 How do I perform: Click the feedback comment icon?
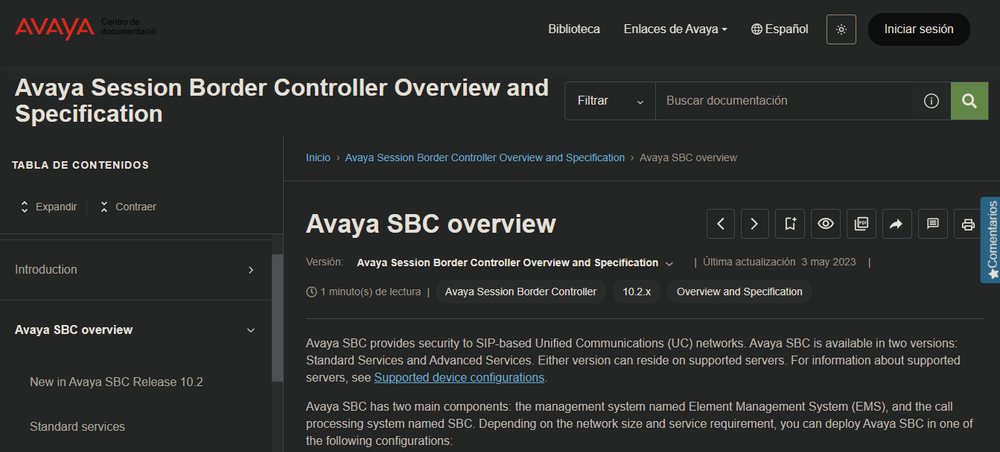coord(932,224)
